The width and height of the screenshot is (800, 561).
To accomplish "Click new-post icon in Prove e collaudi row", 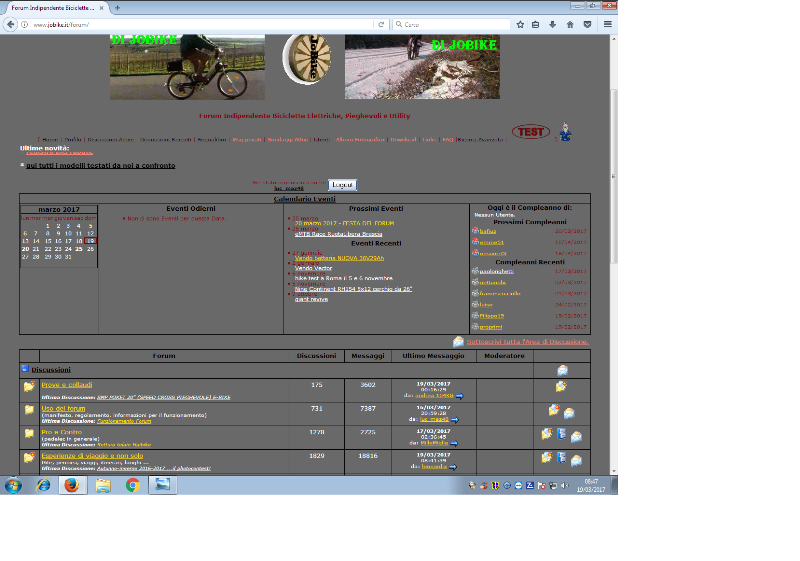I will pyautogui.click(x=561, y=387).
